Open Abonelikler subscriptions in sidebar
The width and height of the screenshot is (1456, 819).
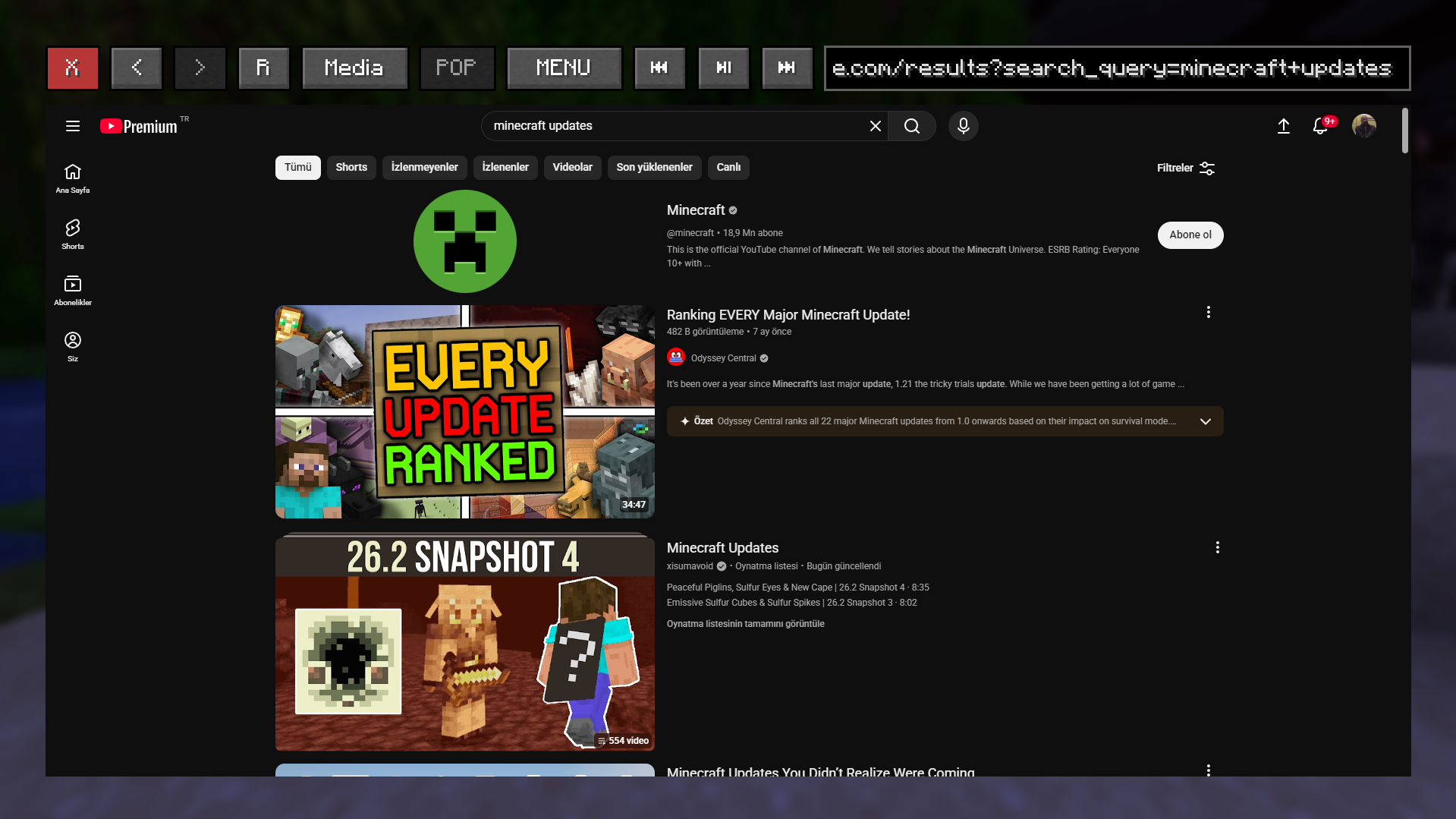(x=73, y=291)
